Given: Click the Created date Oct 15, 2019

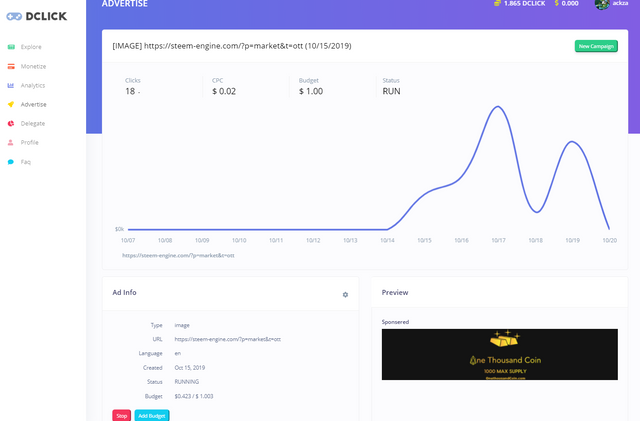Looking at the screenshot, I should tap(190, 368).
